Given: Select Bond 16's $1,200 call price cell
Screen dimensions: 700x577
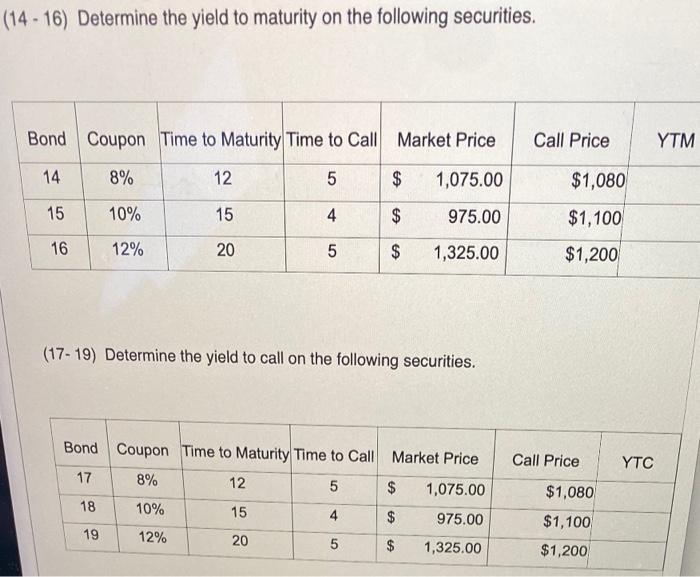Looking at the screenshot, I should (595, 255).
